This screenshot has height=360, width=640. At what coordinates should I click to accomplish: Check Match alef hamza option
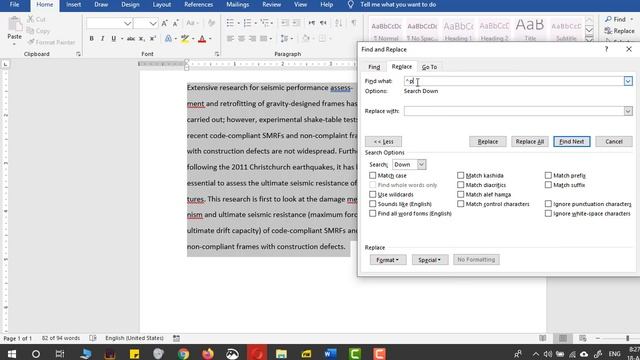tap(460, 194)
